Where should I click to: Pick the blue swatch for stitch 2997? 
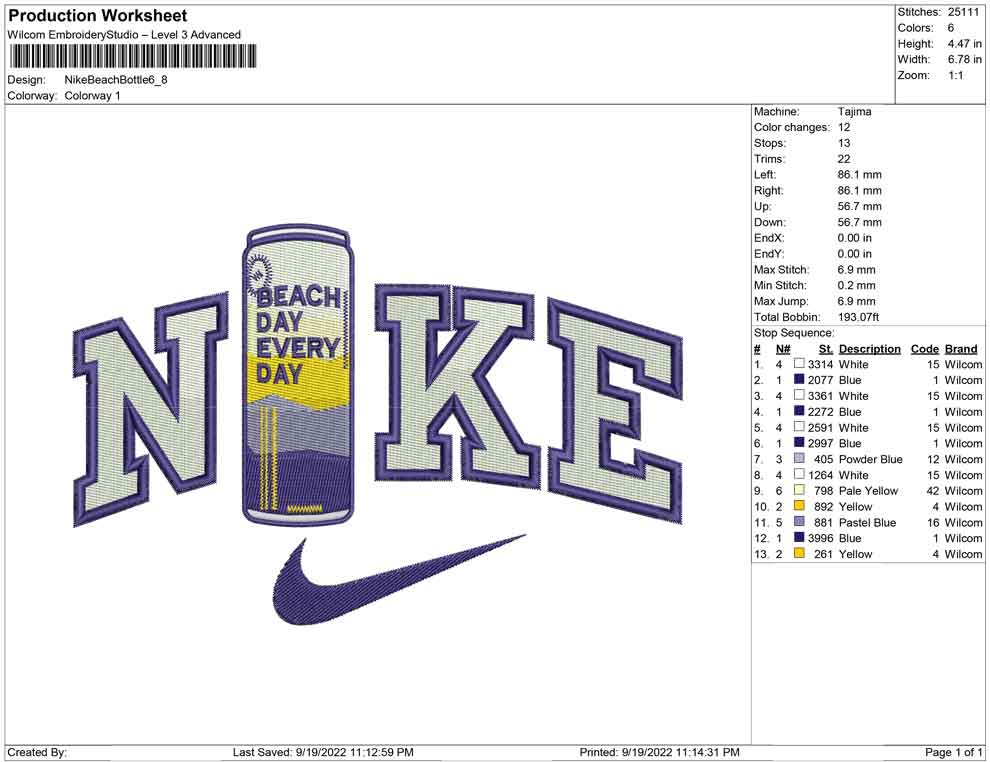tap(799, 443)
